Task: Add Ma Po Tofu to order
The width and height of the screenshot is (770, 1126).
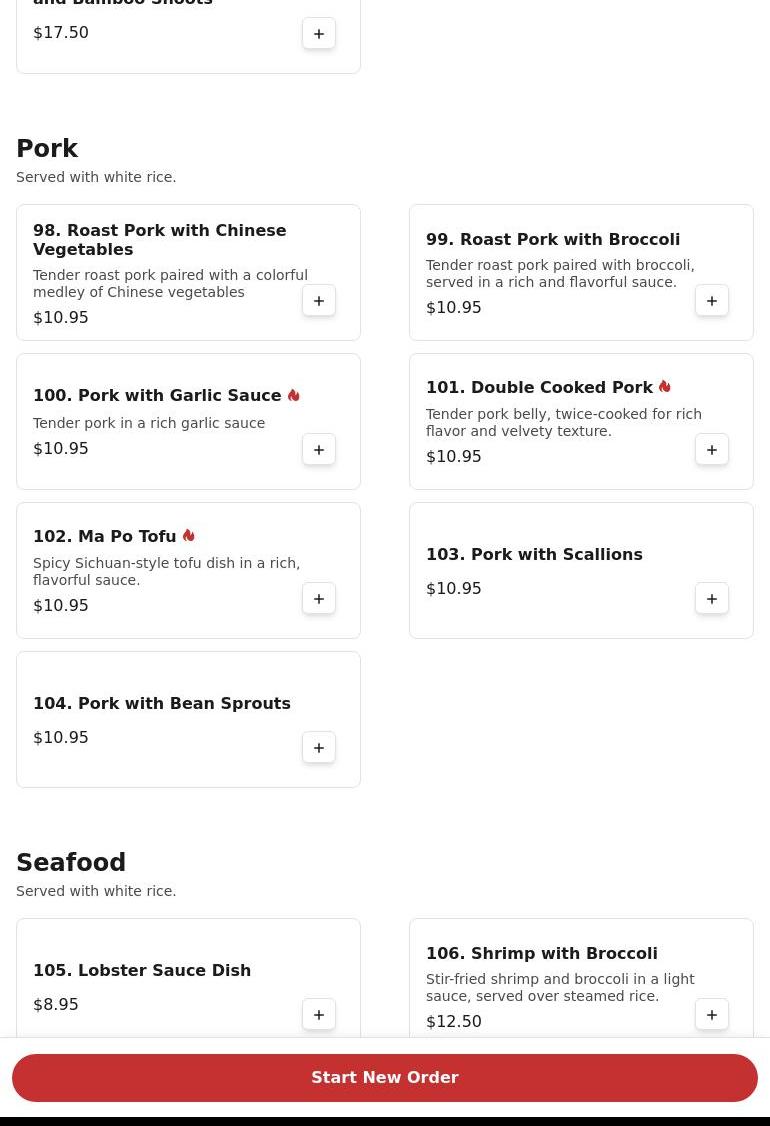Action: click(319, 599)
